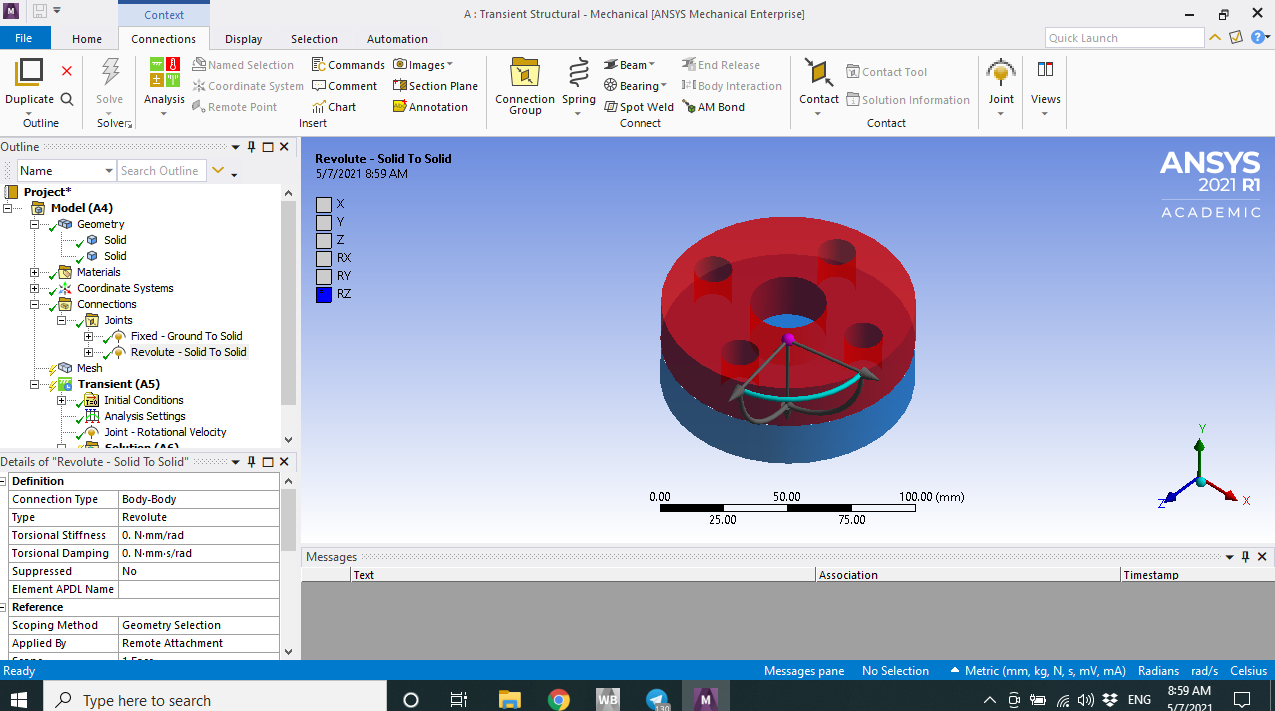Open Telegram from the taskbar
Image resolution: width=1275 pixels, height=711 pixels.
(657, 699)
